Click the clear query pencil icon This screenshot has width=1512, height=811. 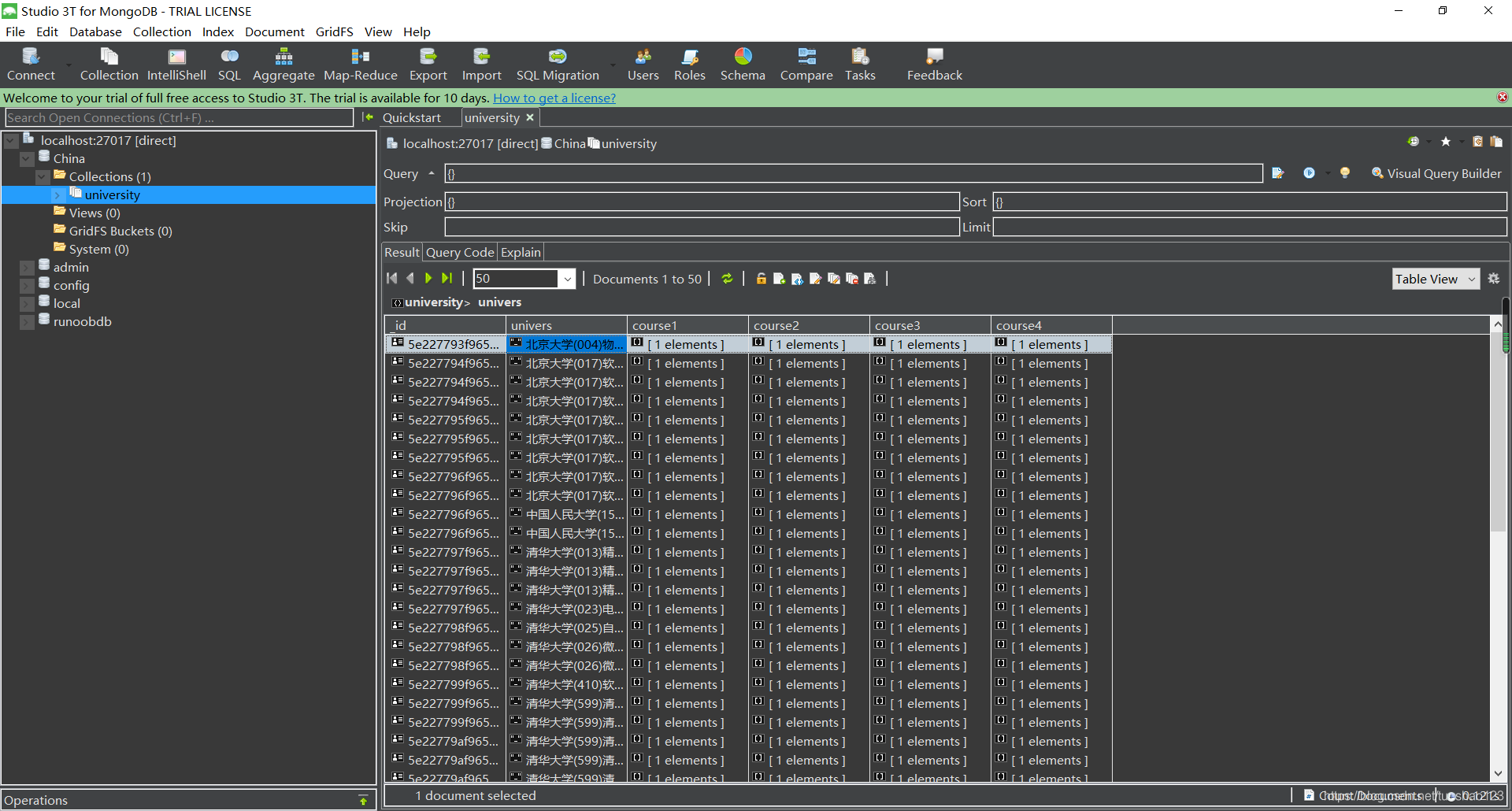click(1277, 173)
